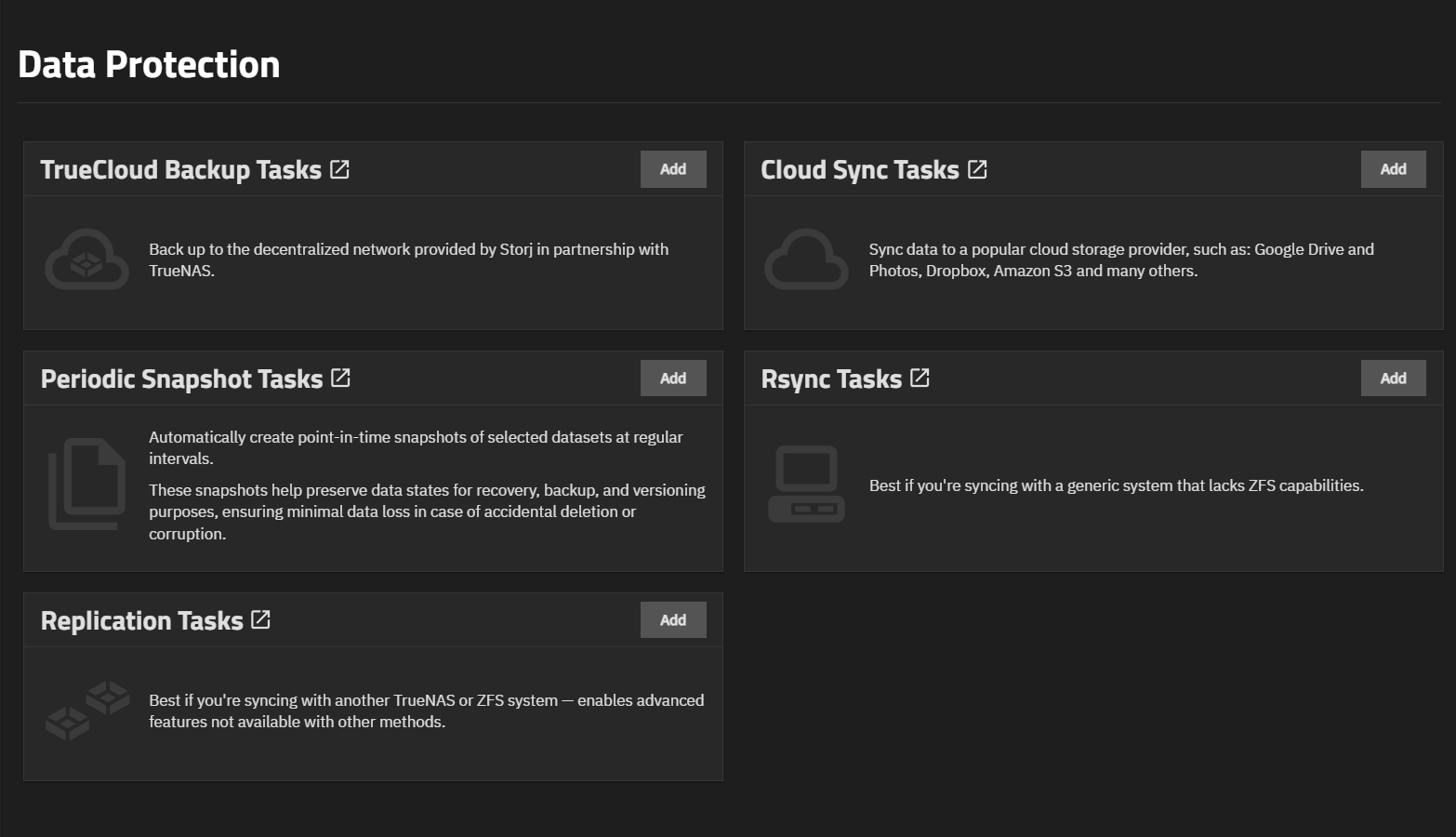The height and width of the screenshot is (837, 1456).
Task: Click the Rsync computer icon
Action: click(x=806, y=484)
